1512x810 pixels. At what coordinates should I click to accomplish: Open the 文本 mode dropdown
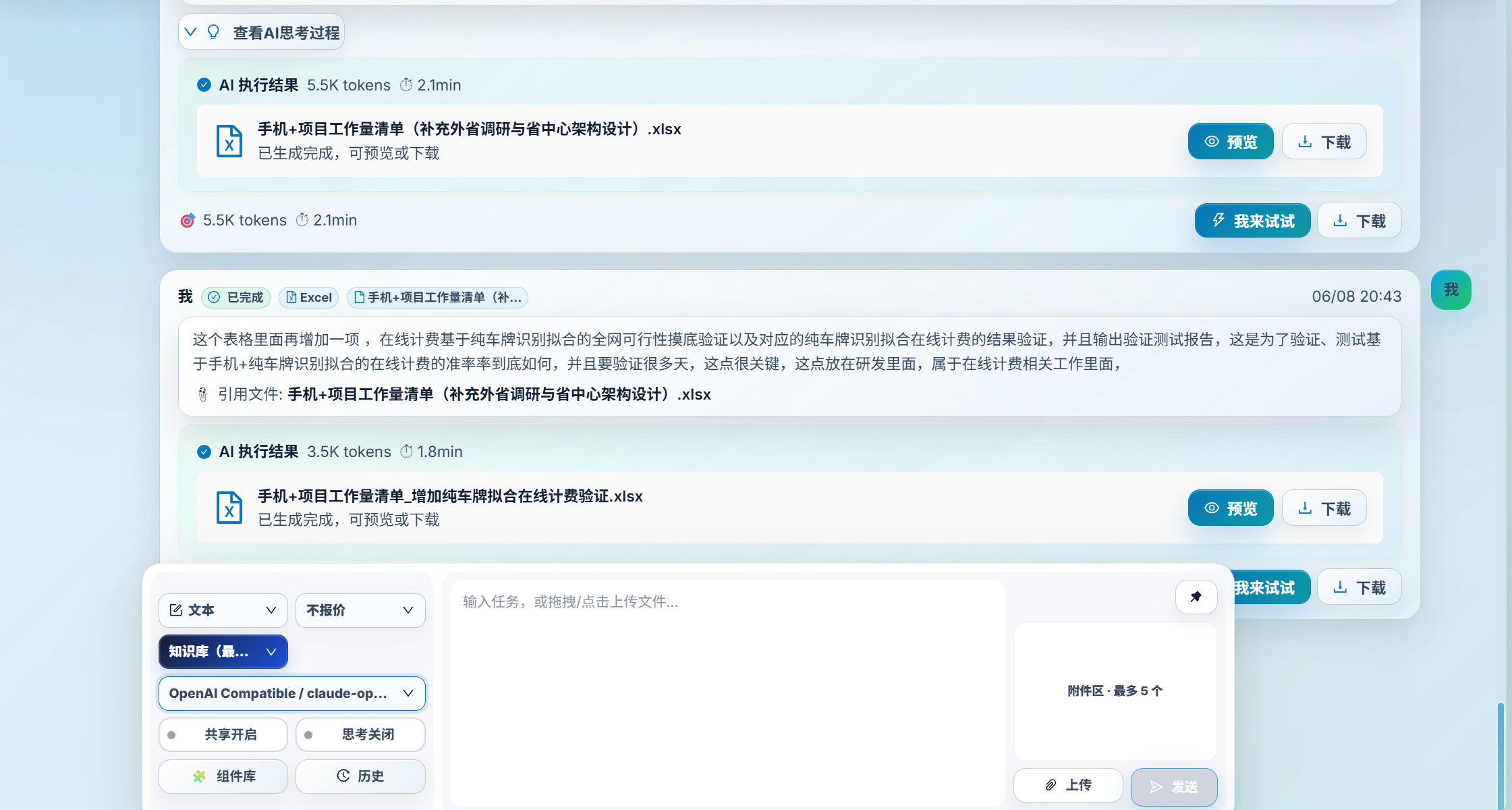point(223,610)
